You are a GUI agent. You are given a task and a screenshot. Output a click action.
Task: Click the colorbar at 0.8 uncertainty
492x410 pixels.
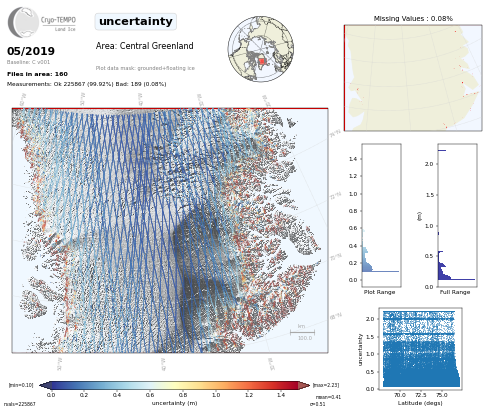pos(183,385)
